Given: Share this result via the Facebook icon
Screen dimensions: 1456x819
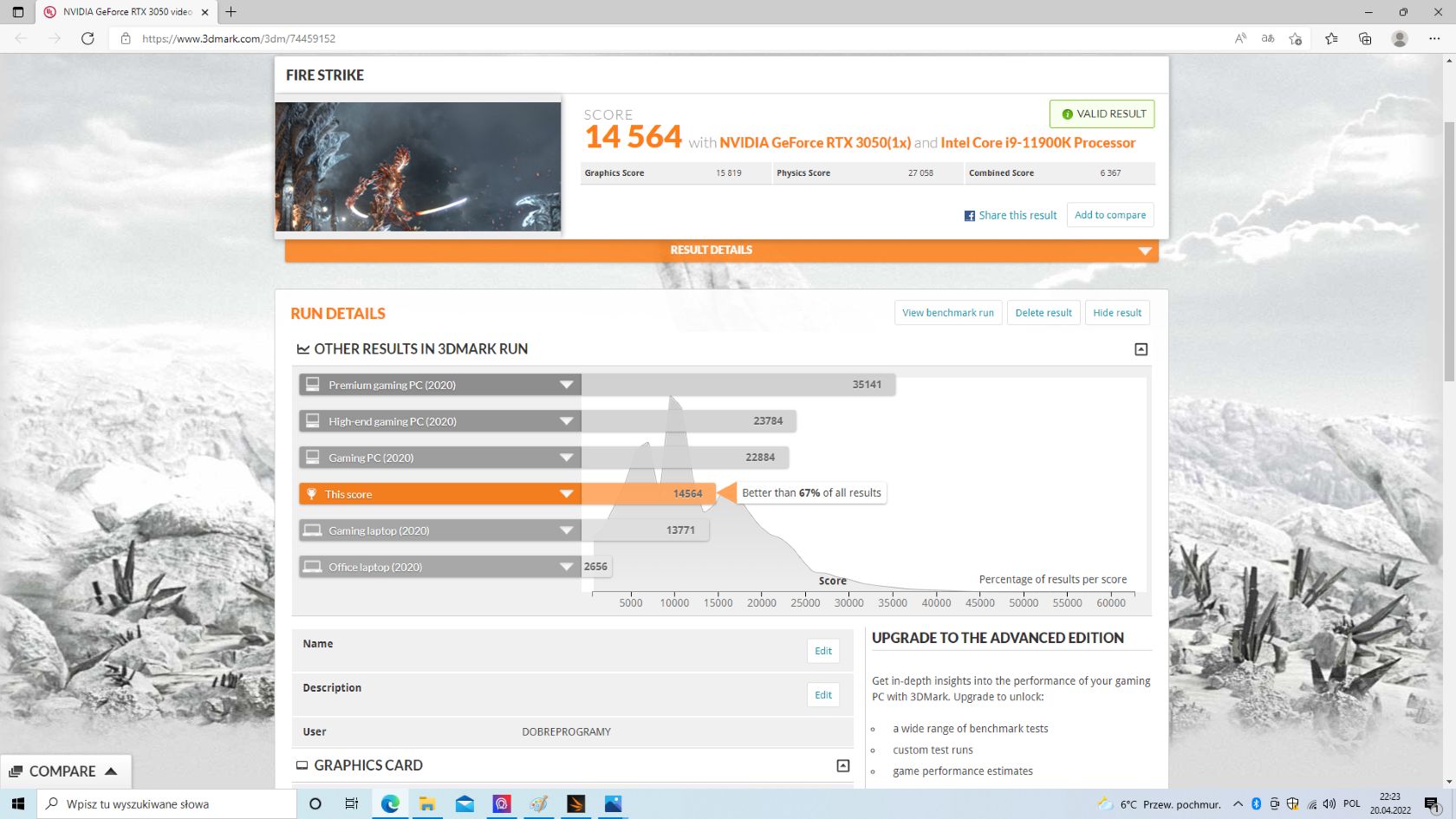Looking at the screenshot, I should (969, 215).
